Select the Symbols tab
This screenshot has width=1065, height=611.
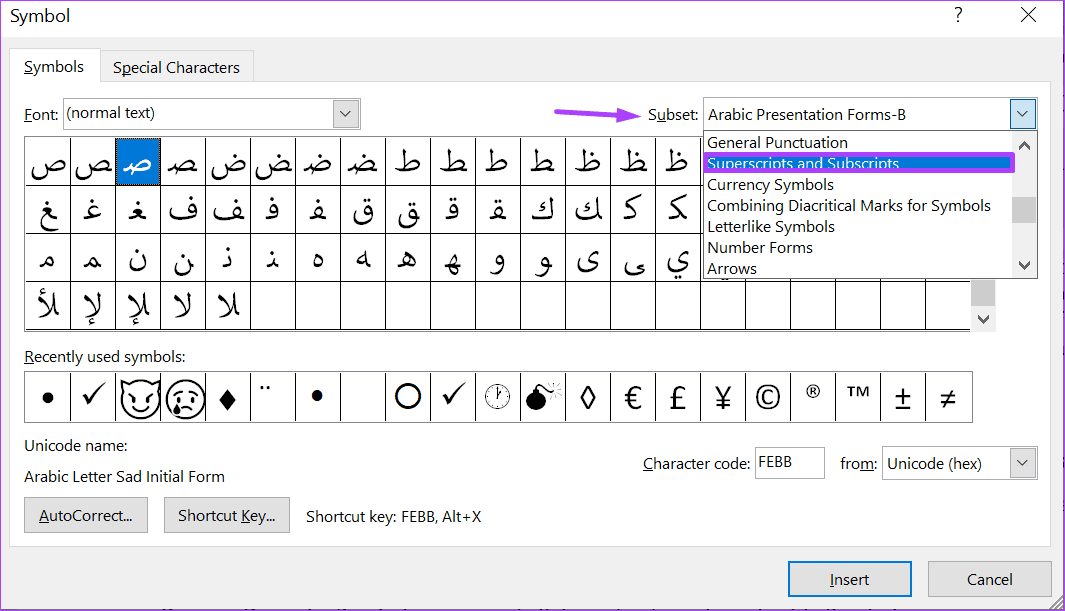click(x=55, y=66)
